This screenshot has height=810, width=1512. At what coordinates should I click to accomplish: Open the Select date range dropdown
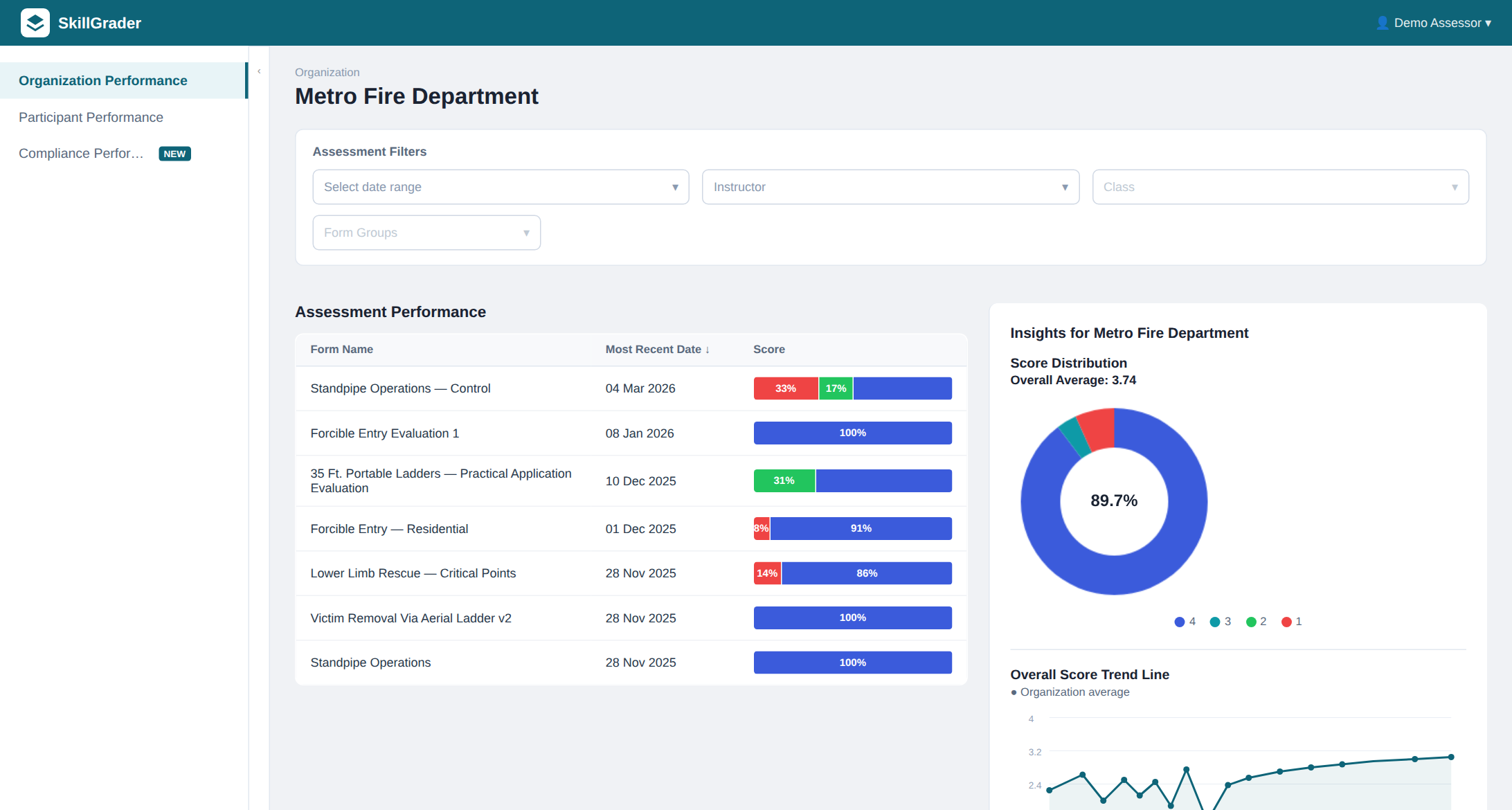click(x=500, y=187)
